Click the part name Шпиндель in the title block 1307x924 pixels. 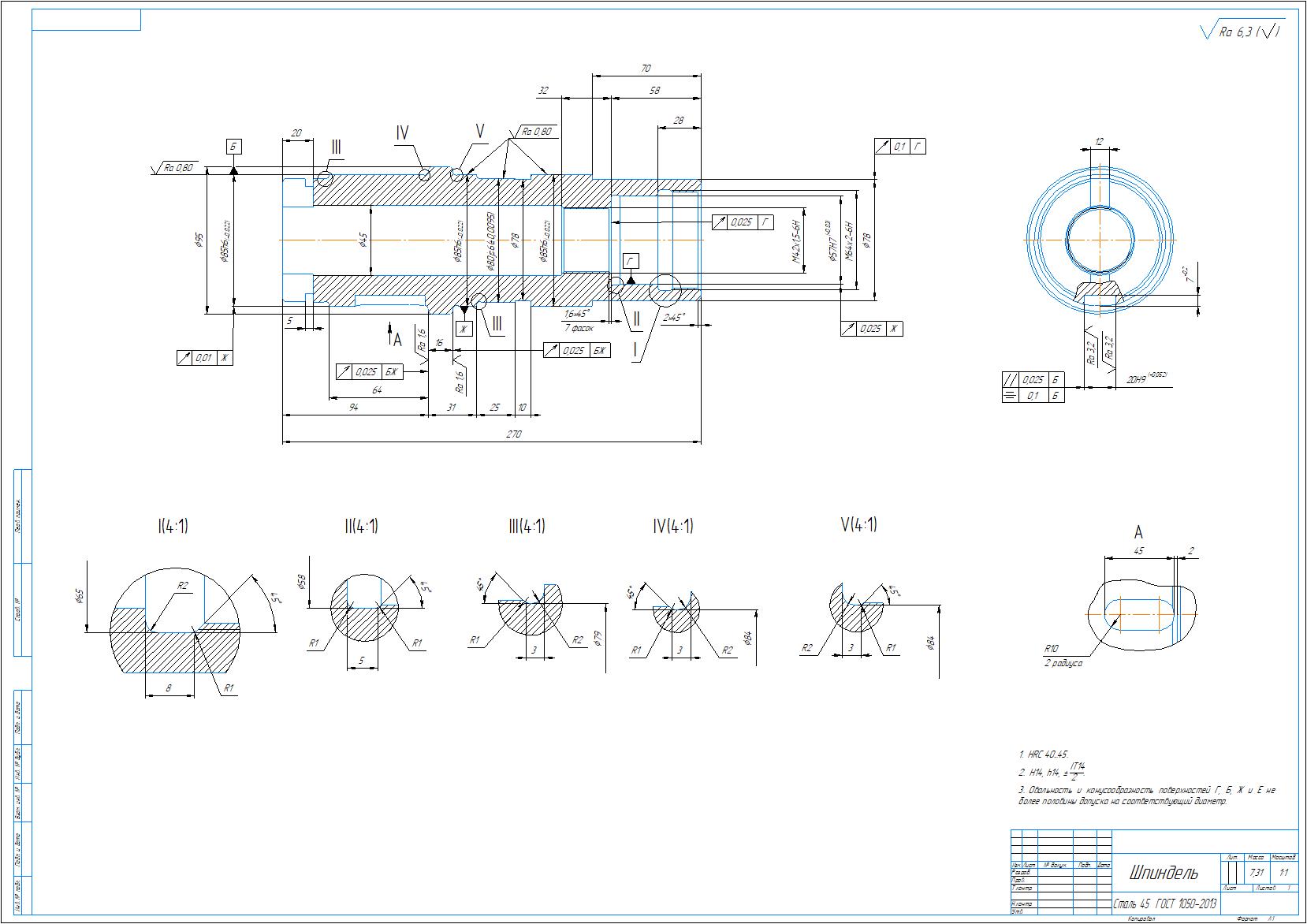pos(1164,873)
